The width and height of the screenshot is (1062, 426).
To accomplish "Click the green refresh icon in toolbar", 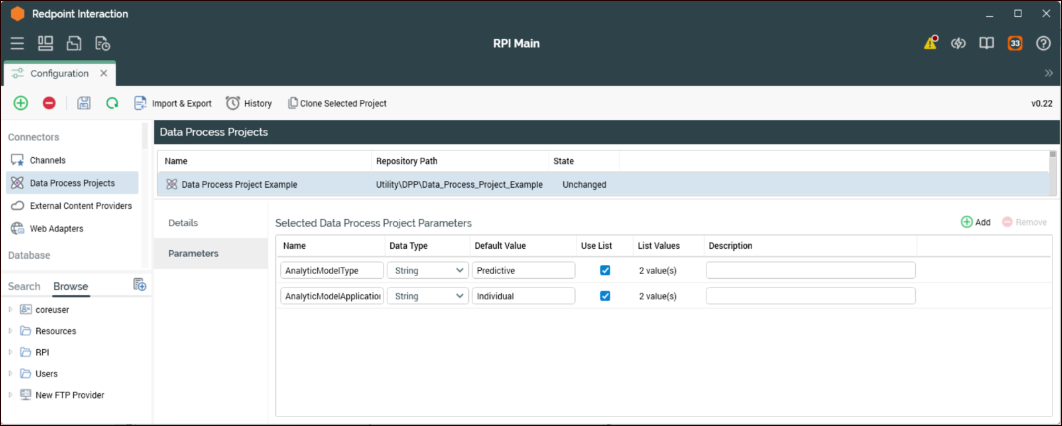I will (112, 103).
